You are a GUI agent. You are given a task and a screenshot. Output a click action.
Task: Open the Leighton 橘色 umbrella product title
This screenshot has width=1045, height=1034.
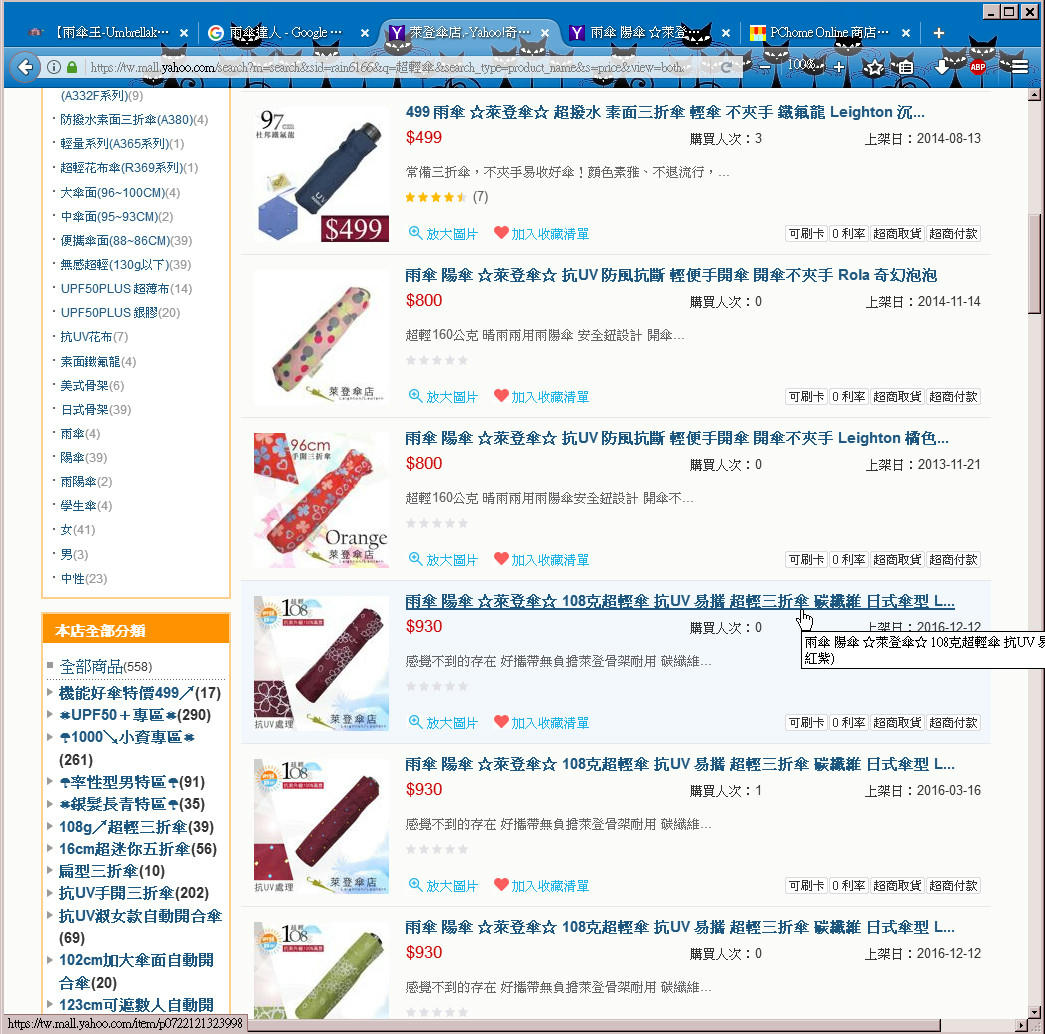pos(677,438)
